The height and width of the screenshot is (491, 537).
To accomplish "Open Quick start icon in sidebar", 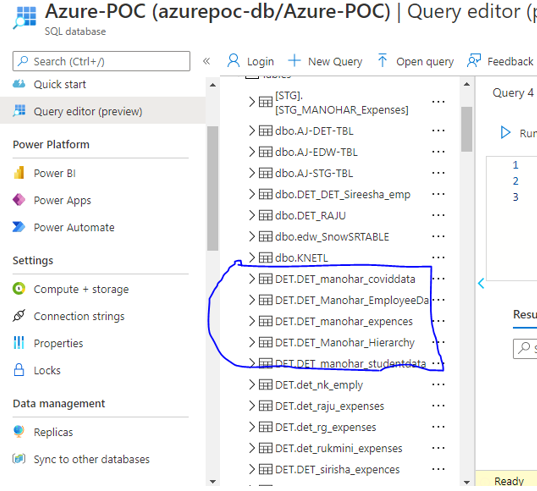I will 19,84.
